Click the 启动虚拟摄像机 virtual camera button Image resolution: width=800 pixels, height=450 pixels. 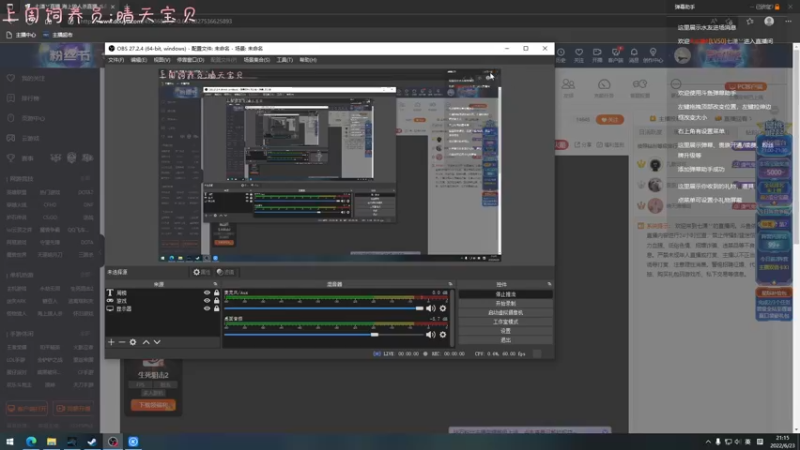506,313
